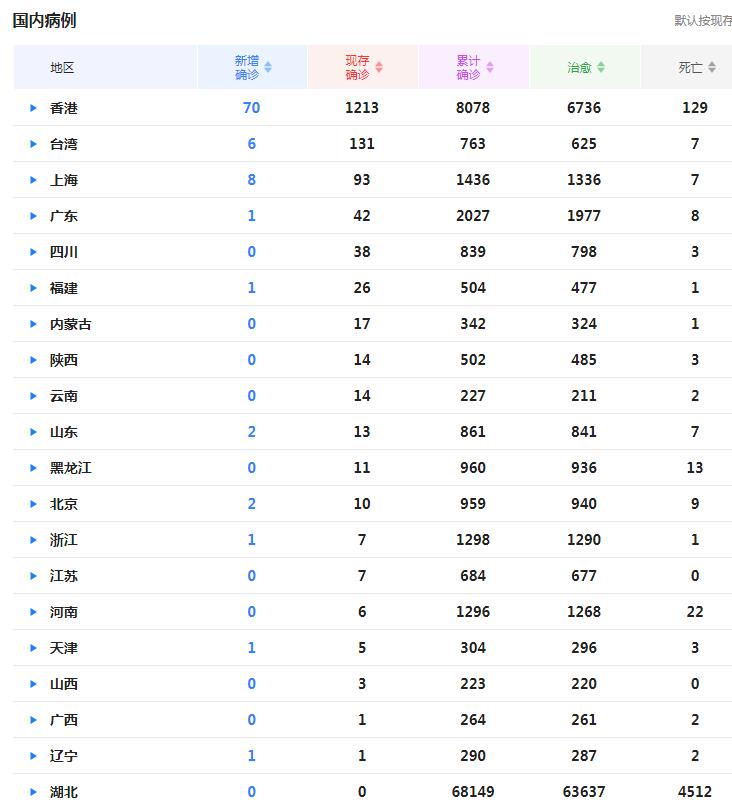Expand the 湖北 region row
Image resolution: width=732 pixels, height=809 pixels.
33,792
